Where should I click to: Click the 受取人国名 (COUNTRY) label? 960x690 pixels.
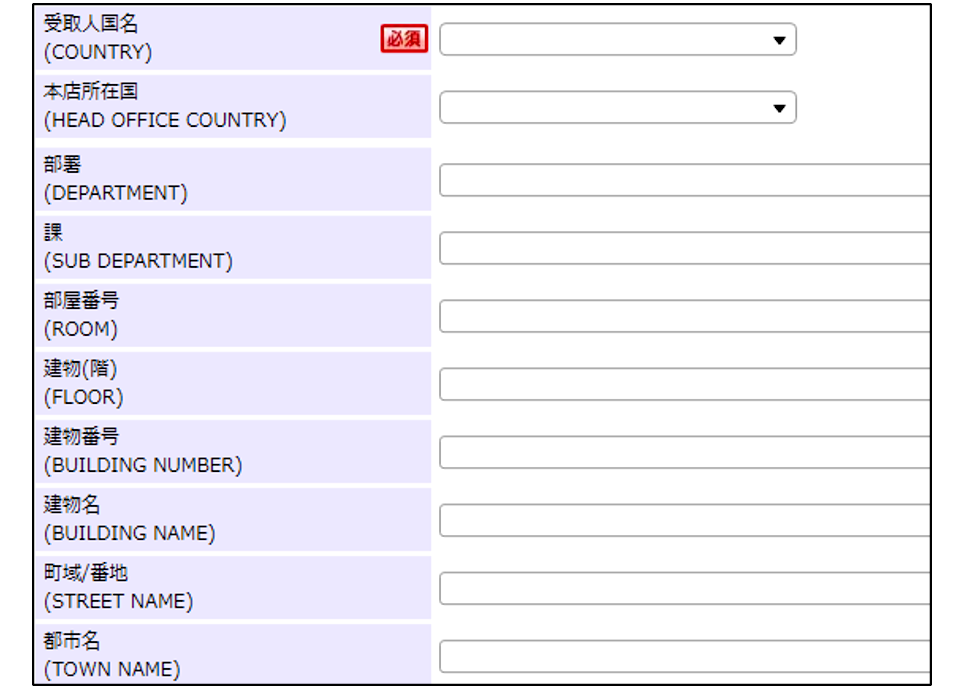[98, 38]
